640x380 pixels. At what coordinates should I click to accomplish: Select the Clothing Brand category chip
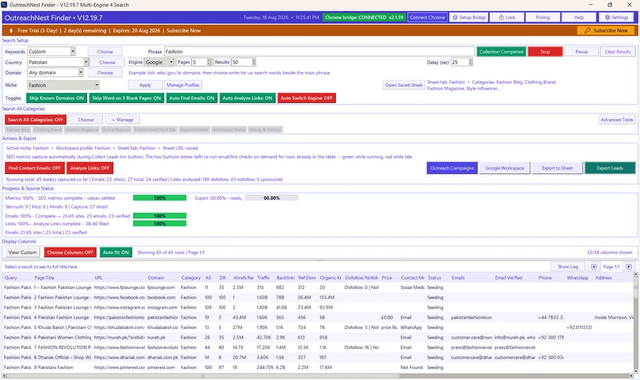[x=47, y=129]
